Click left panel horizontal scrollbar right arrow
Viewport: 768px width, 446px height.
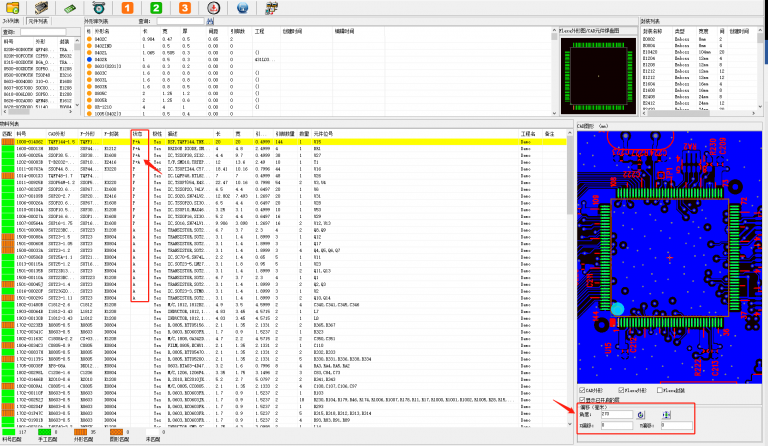pos(72,112)
